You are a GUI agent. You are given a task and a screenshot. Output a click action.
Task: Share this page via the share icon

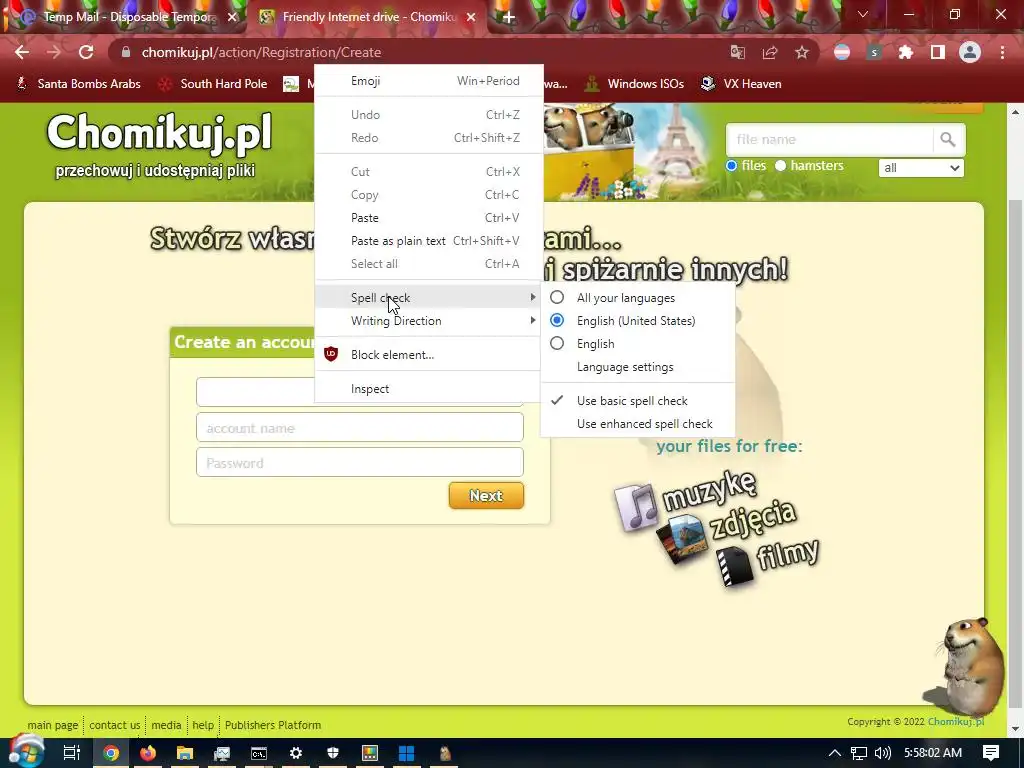tap(770, 52)
